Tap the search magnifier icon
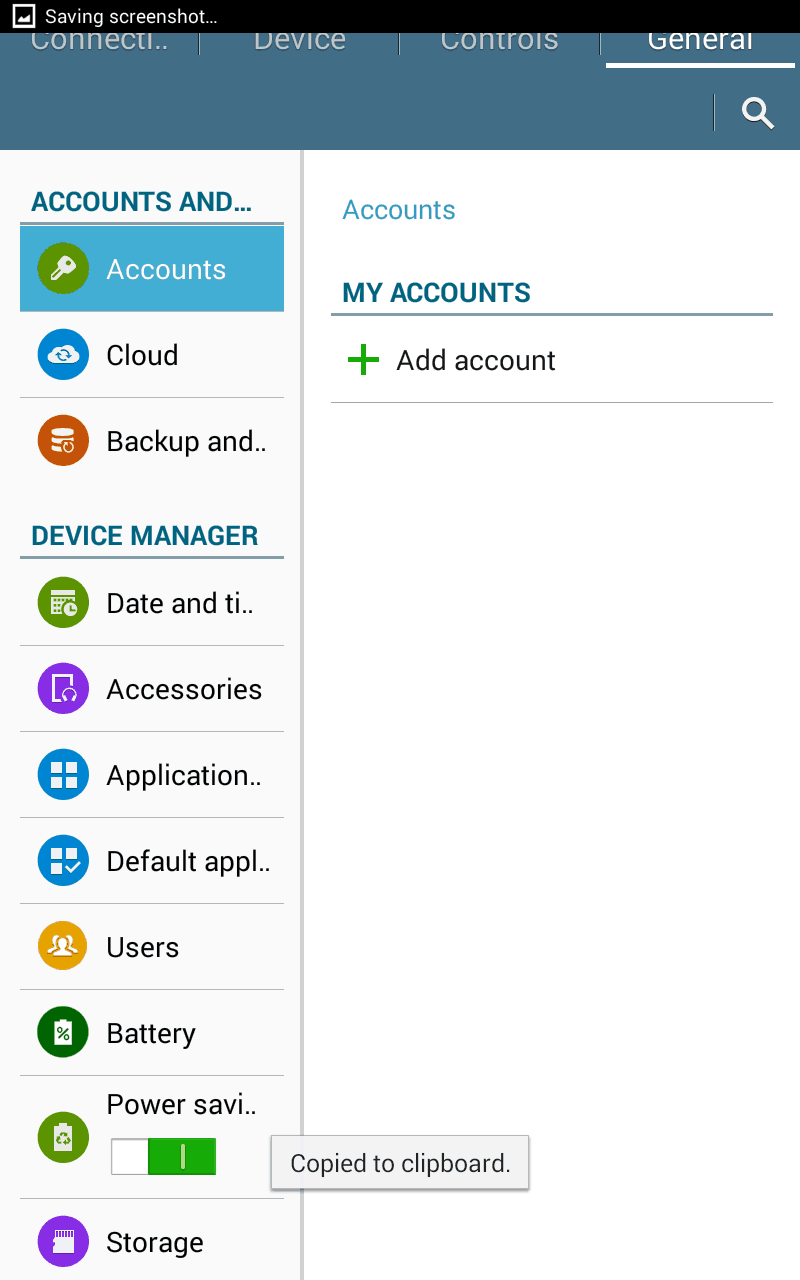Image resolution: width=800 pixels, height=1280 pixels. coord(758,113)
